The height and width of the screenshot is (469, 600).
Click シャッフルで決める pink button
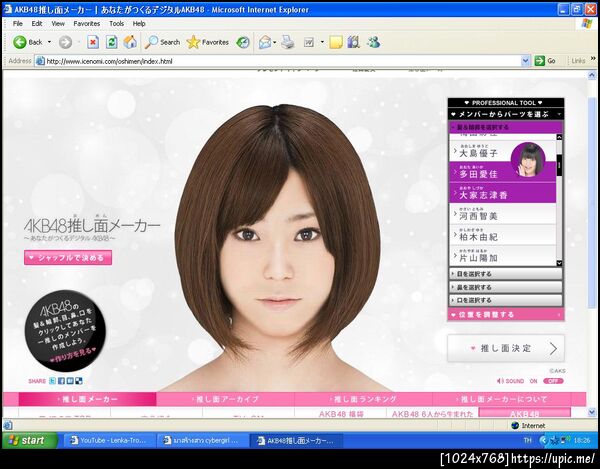coord(68,257)
